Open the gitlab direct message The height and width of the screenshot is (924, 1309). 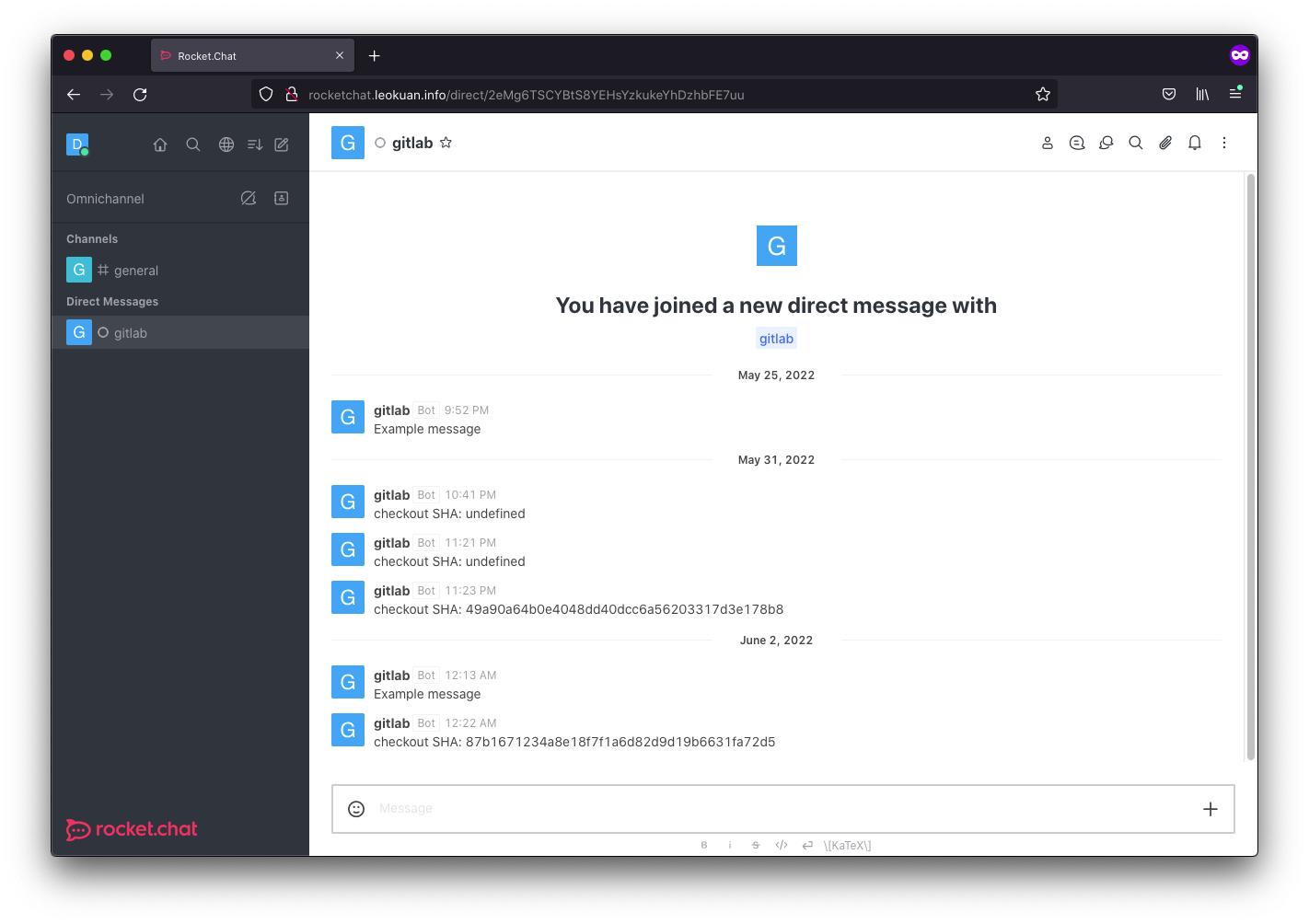point(131,333)
